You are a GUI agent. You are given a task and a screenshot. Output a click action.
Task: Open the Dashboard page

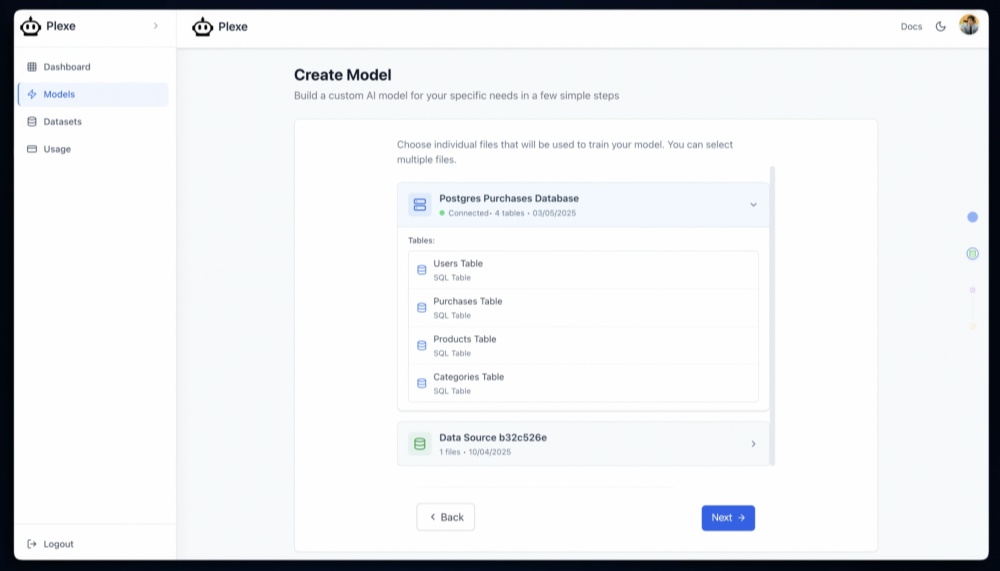pos(66,67)
